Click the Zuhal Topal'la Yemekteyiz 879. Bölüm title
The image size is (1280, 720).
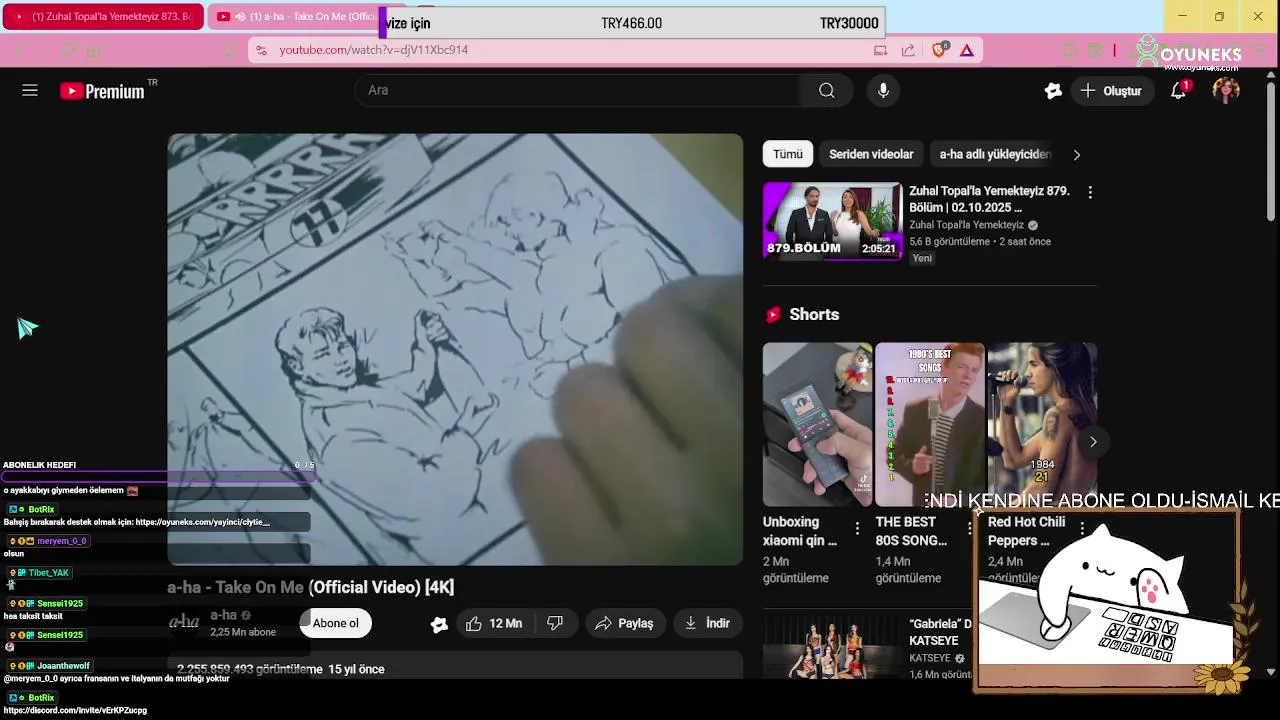989,199
